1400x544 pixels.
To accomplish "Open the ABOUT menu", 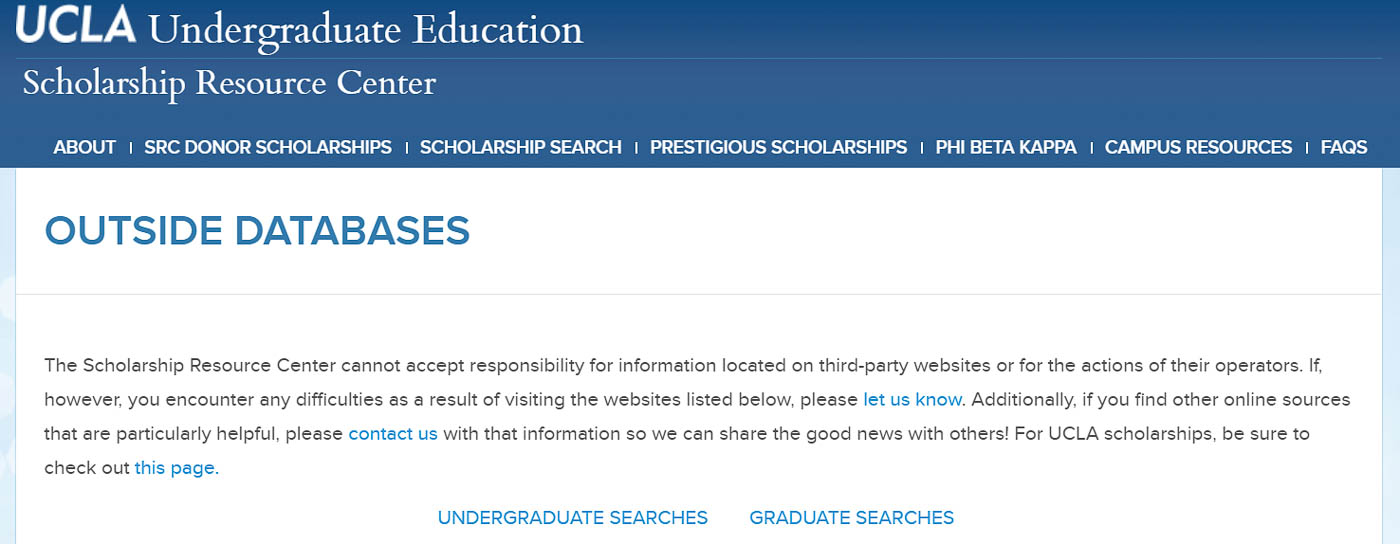I will [x=85, y=147].
